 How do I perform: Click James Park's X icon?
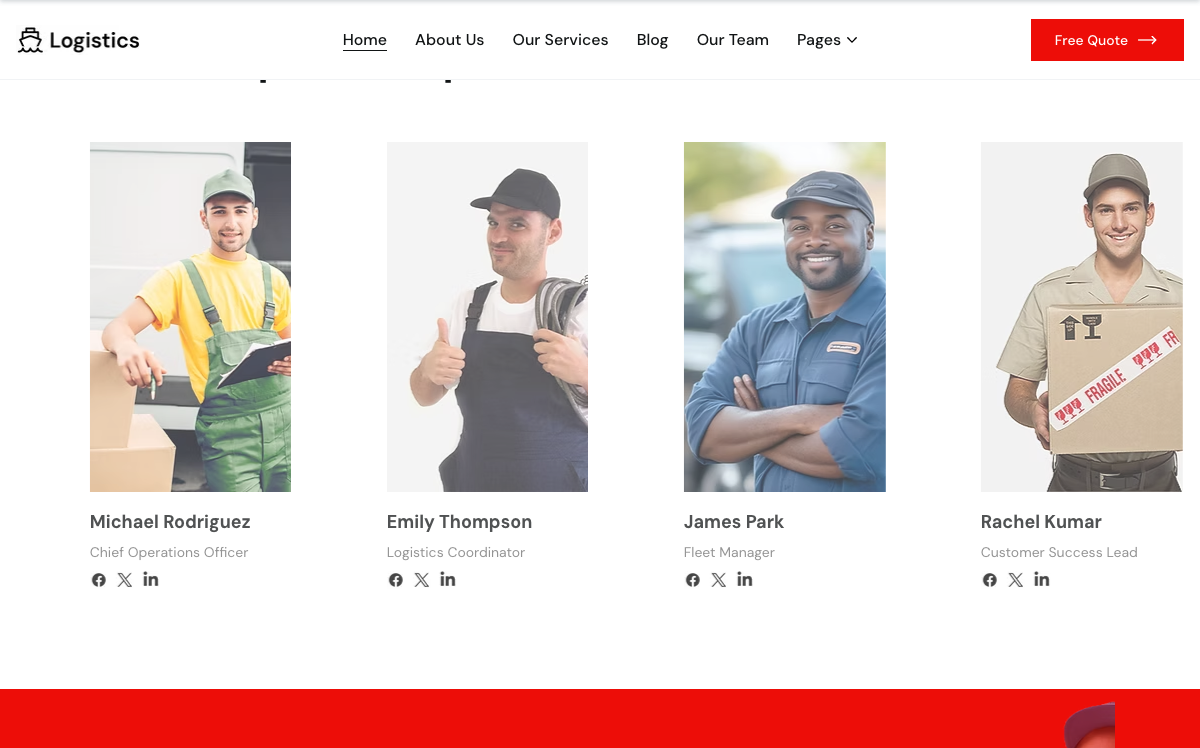[x=718, y=580]
